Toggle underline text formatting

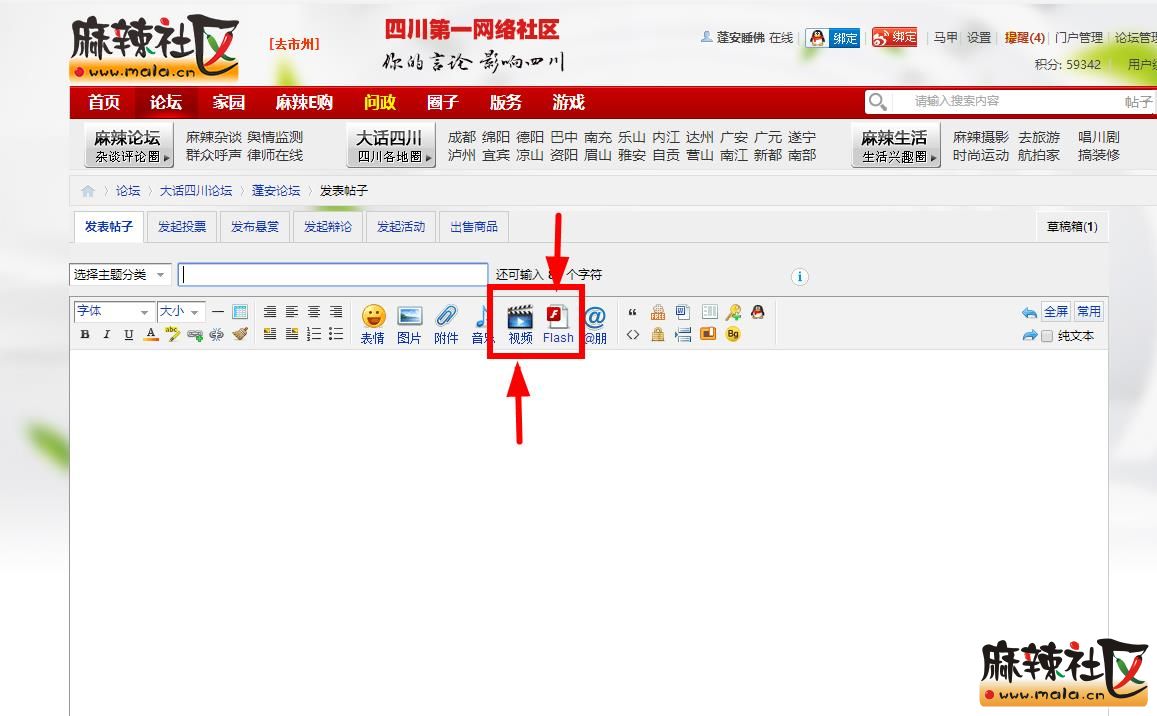pyautogui.click(x=128, y=334)
